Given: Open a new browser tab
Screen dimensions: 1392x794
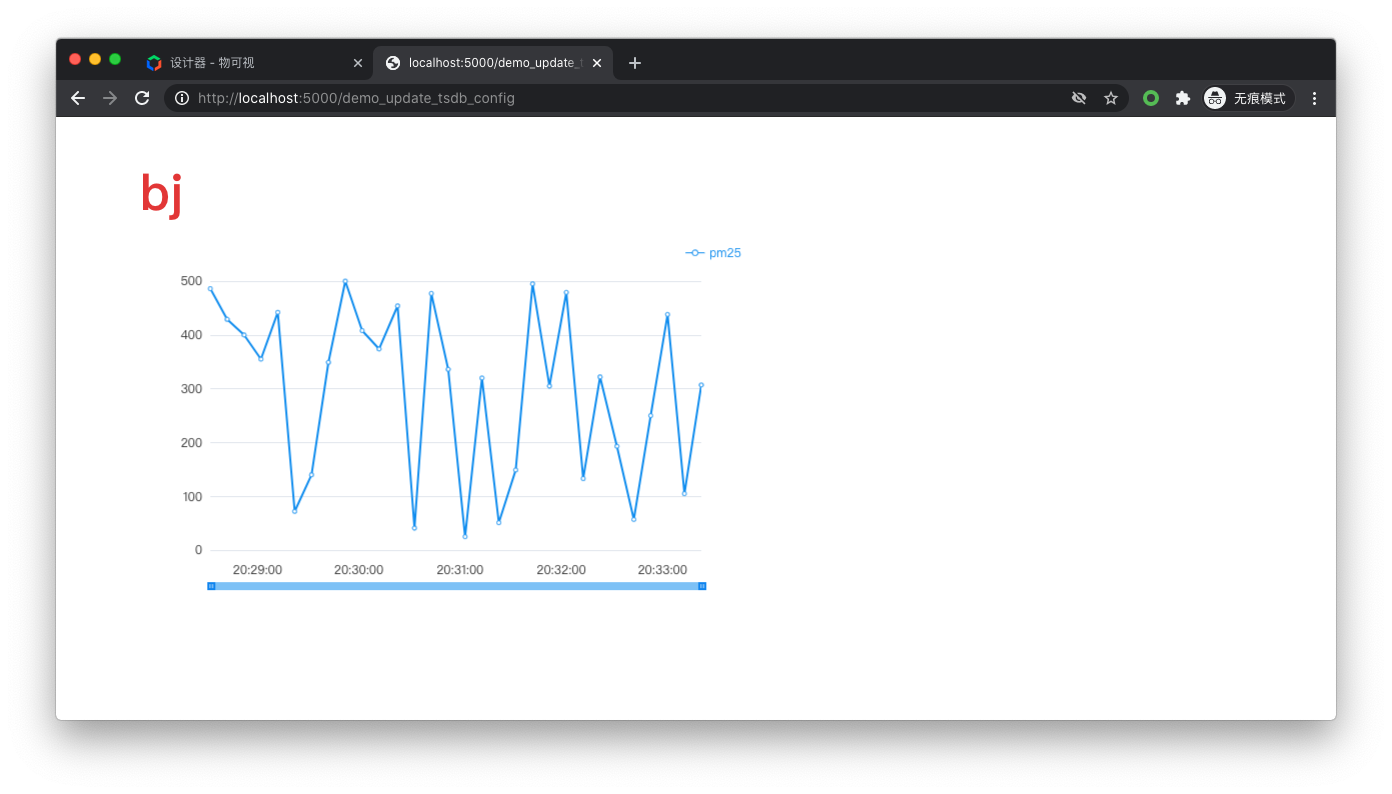Looking at the screenshot, I should click(x=634, y=63).
